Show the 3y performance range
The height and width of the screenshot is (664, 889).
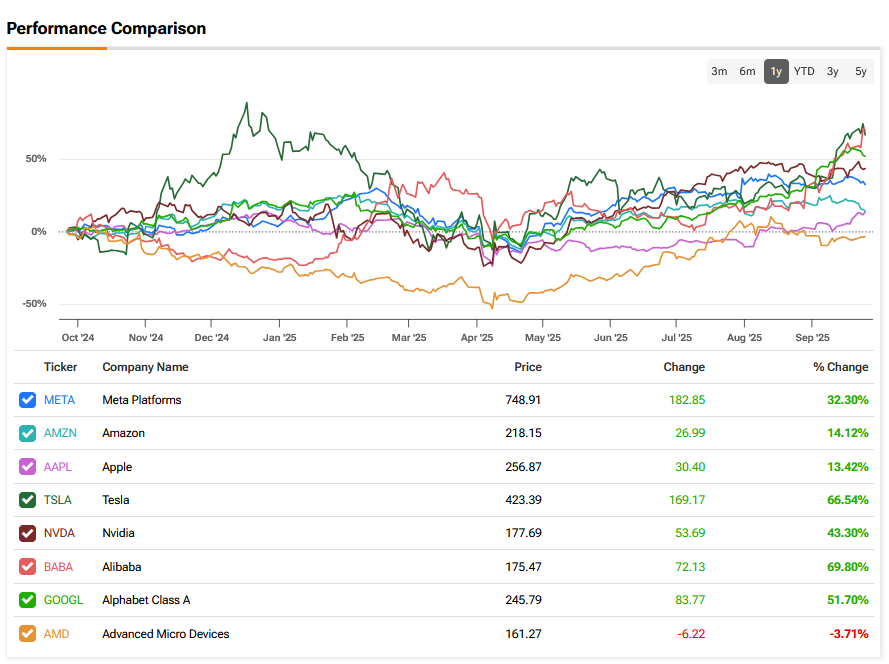[832, 71]
